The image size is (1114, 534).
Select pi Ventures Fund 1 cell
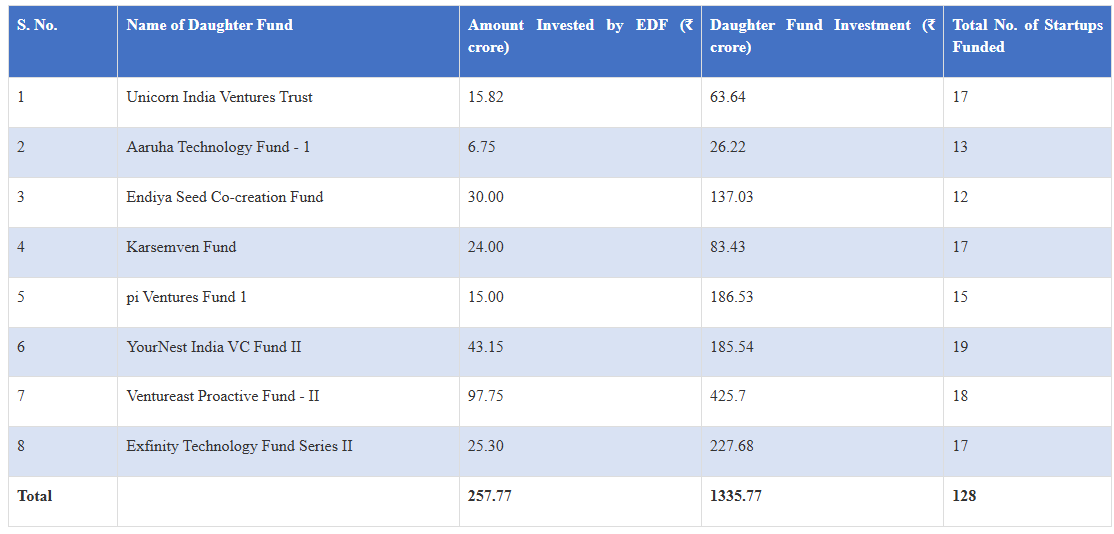186,297
